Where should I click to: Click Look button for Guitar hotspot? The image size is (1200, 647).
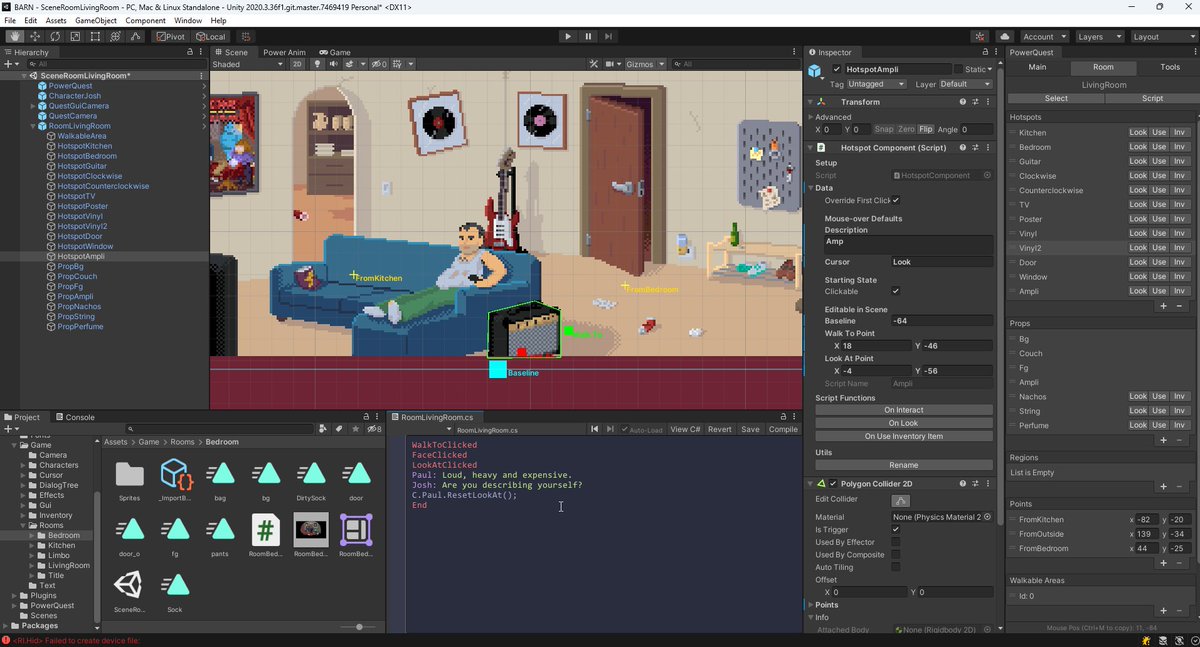tap(1138, 161)
